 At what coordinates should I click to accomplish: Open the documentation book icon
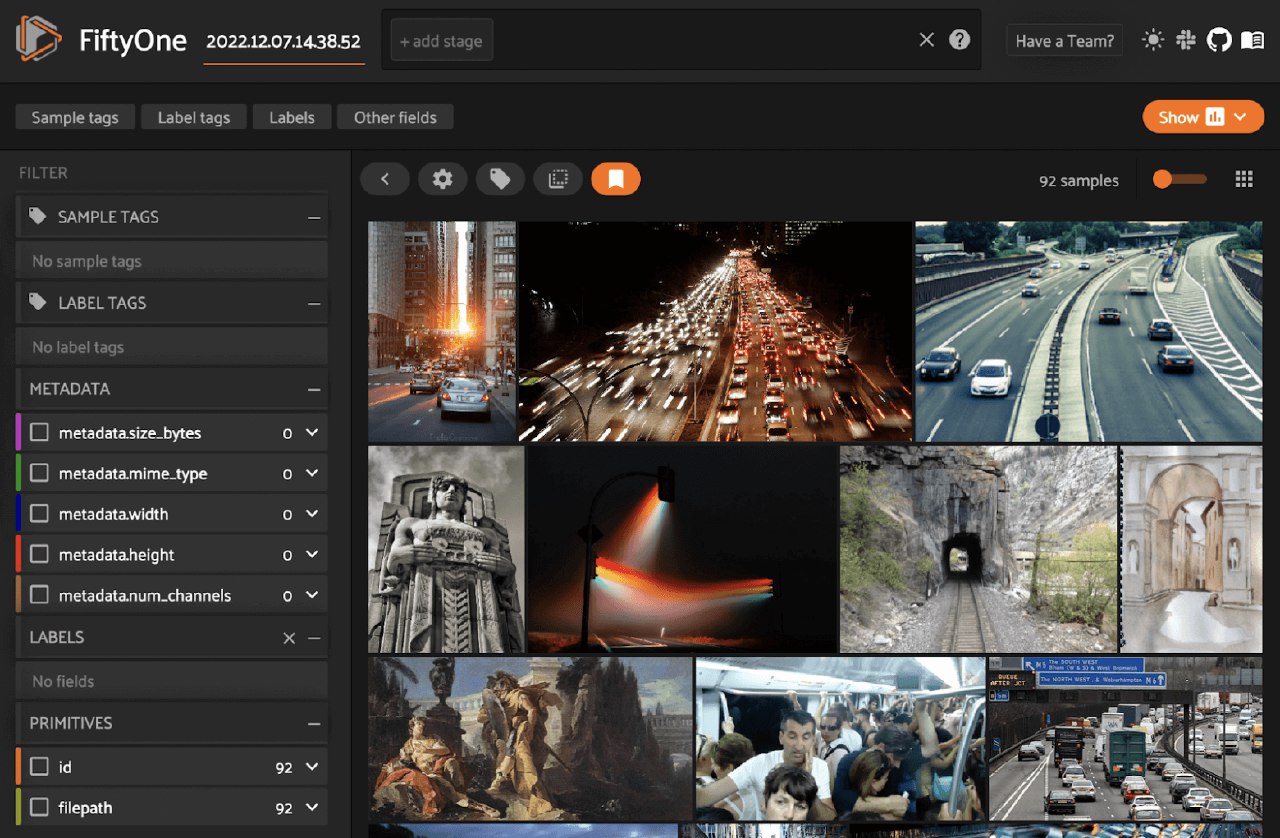coord(1252,40)
